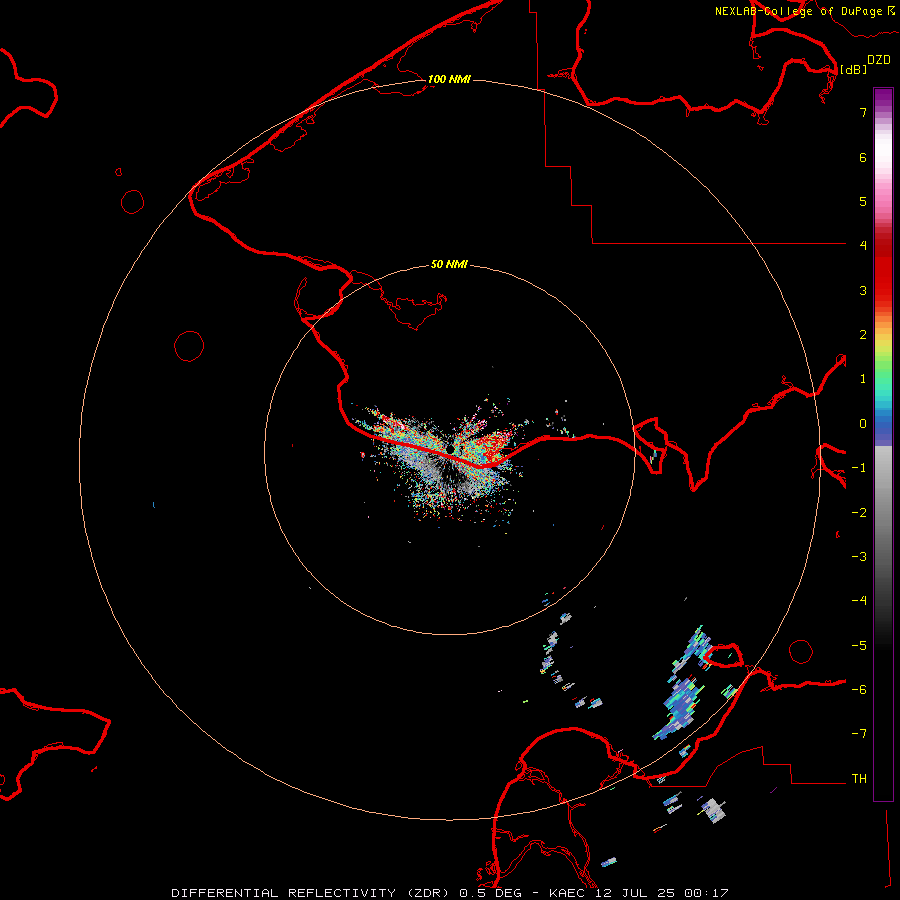Click the 7 value on color scale
Viewport: 900px width, 900px height.
coord(863,112)
